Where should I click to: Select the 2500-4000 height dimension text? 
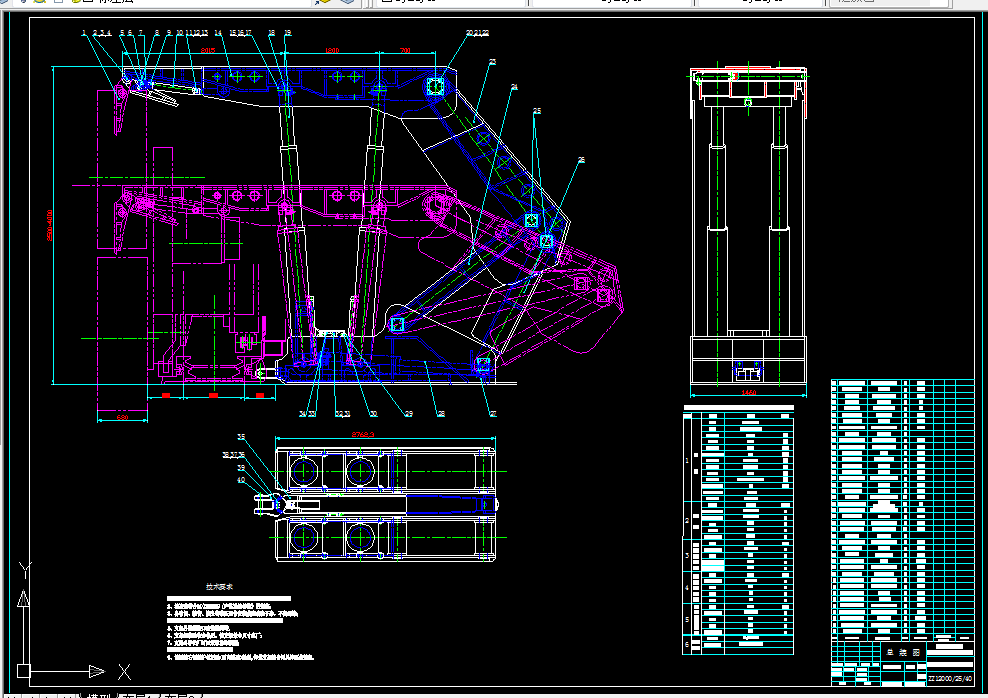point(50,225)
